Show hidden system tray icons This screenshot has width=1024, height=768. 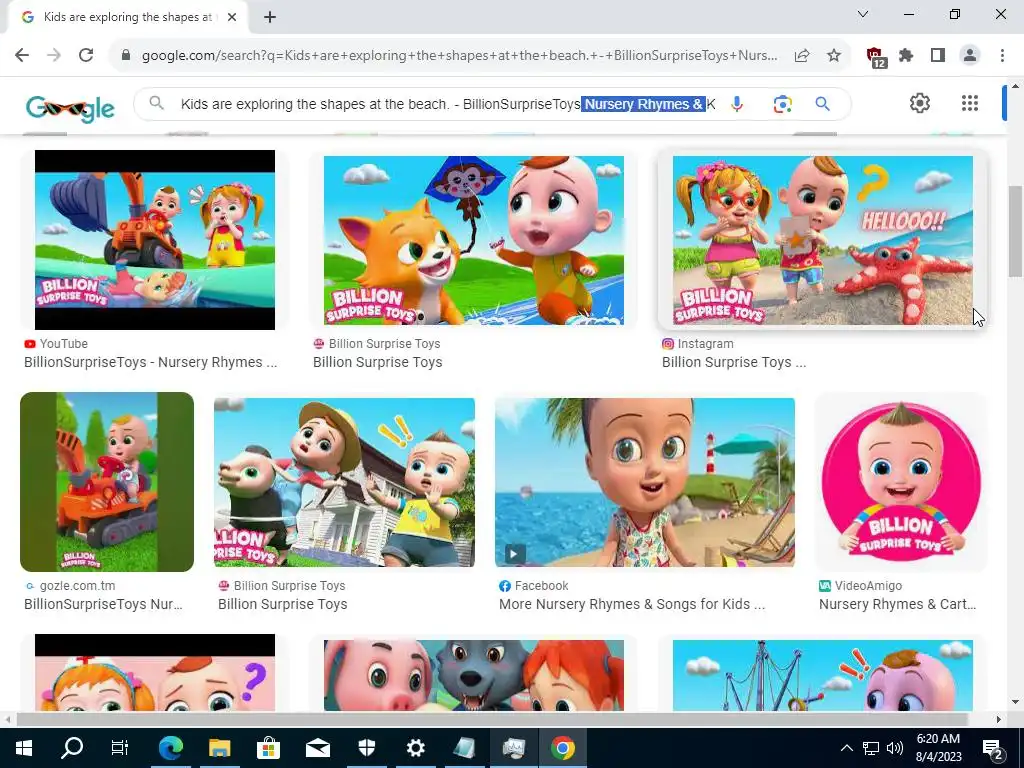846,748
